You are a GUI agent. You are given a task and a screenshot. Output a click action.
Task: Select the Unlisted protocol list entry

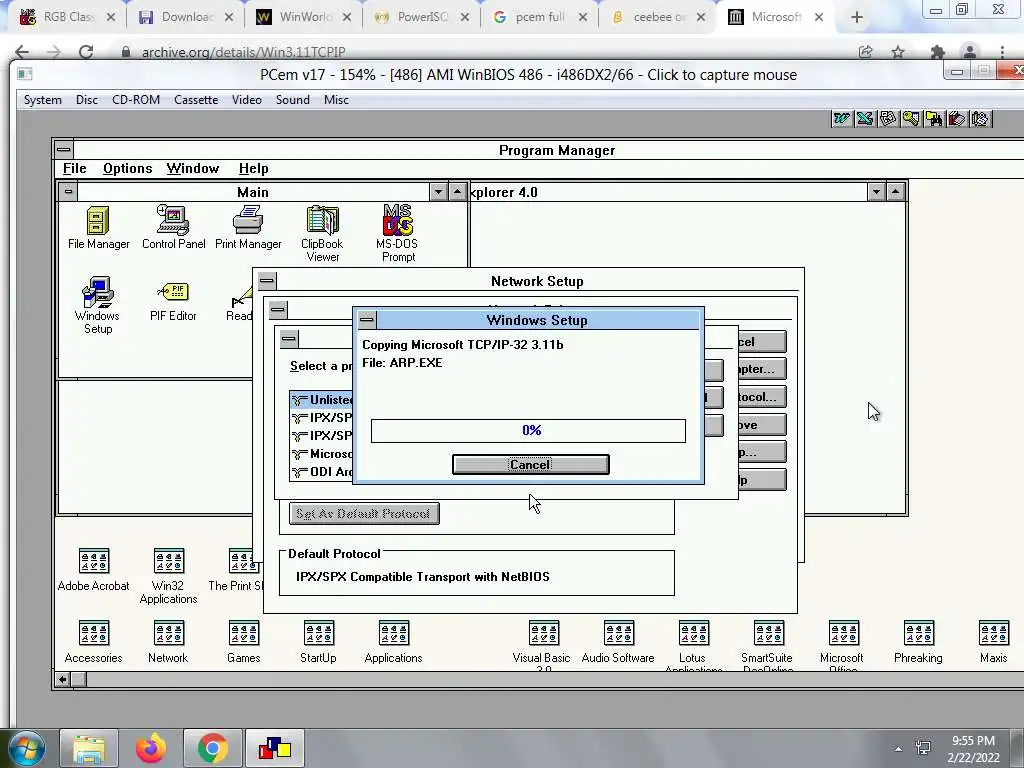(x=322, y=400)
